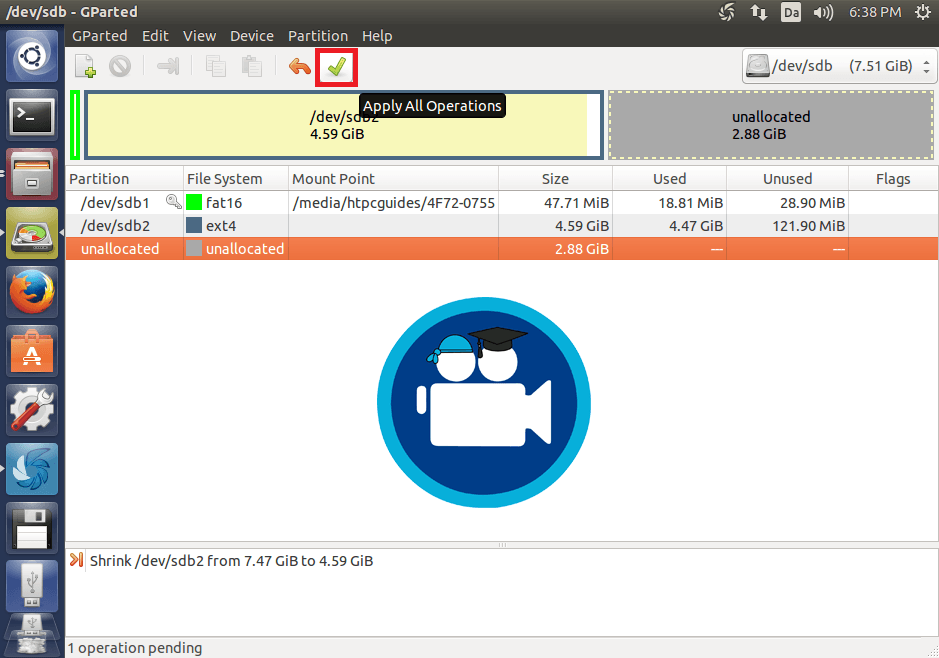Open the /dev/sdb device selector dropdown
The image size is (939, 658).
pos(839,67)
